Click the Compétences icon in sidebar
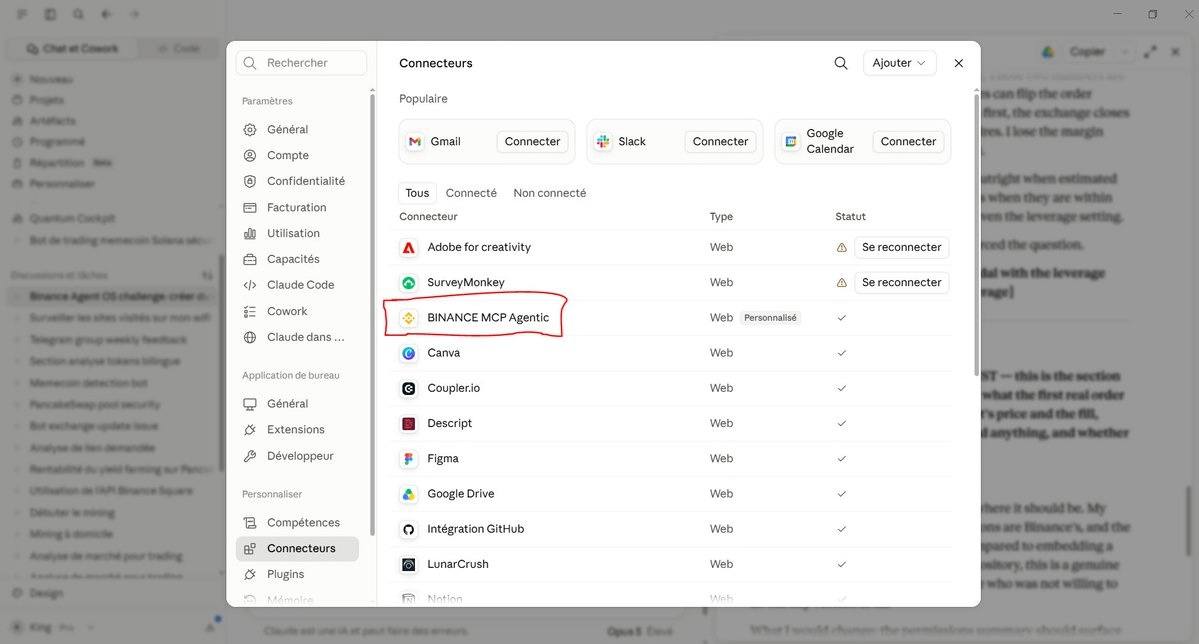 click(x=250, y=522)
